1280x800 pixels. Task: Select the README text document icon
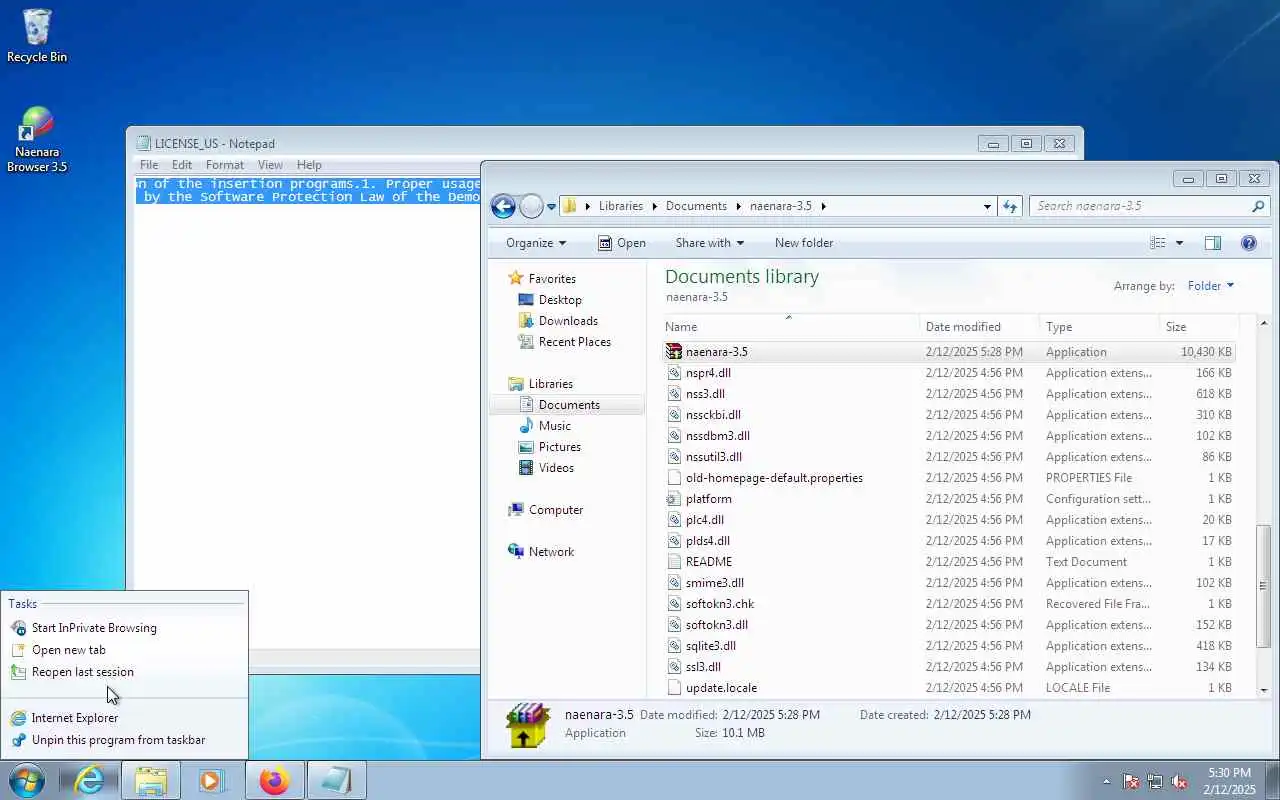click(x=674, y=562)
